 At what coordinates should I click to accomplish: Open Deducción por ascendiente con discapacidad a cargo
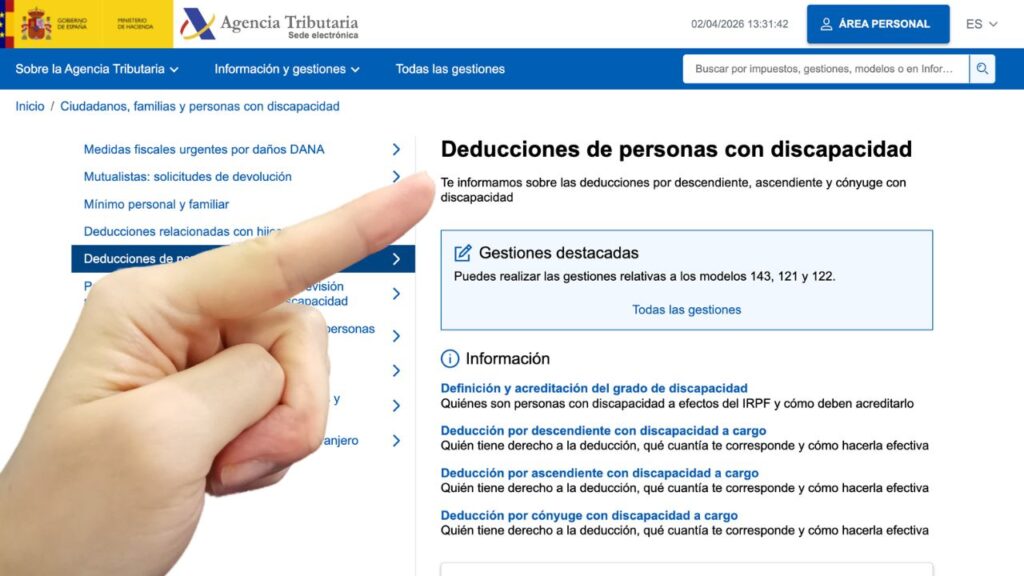point(600,473)
